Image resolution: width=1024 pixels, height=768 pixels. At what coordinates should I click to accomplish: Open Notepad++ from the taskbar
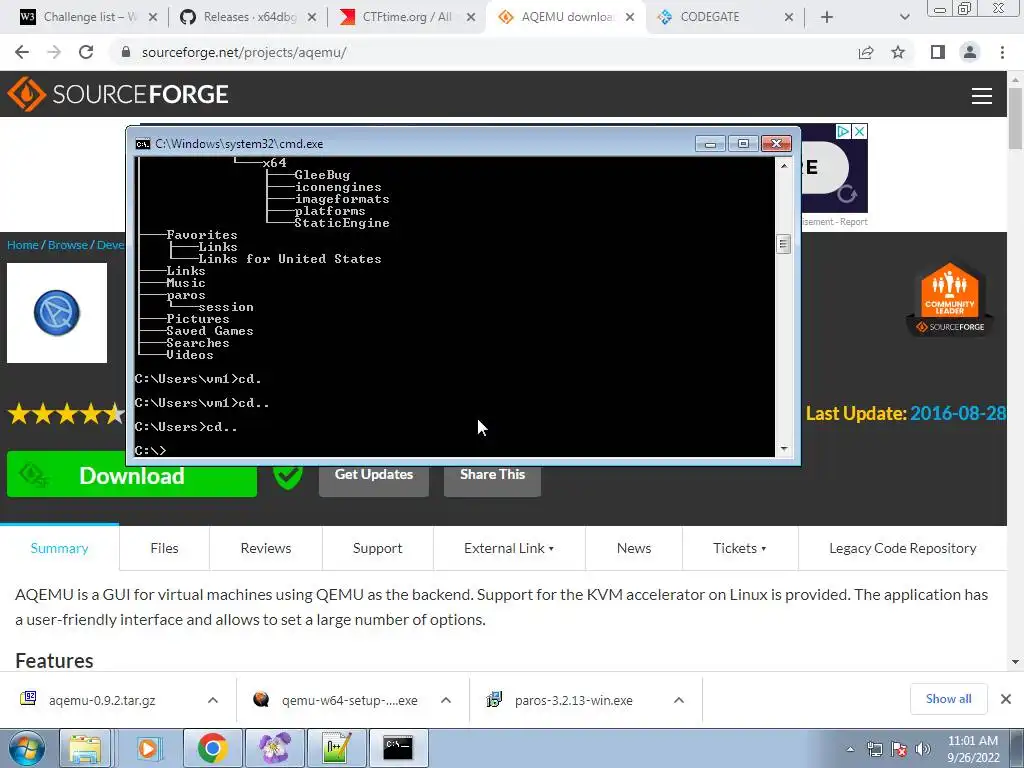tap(336, 748)
